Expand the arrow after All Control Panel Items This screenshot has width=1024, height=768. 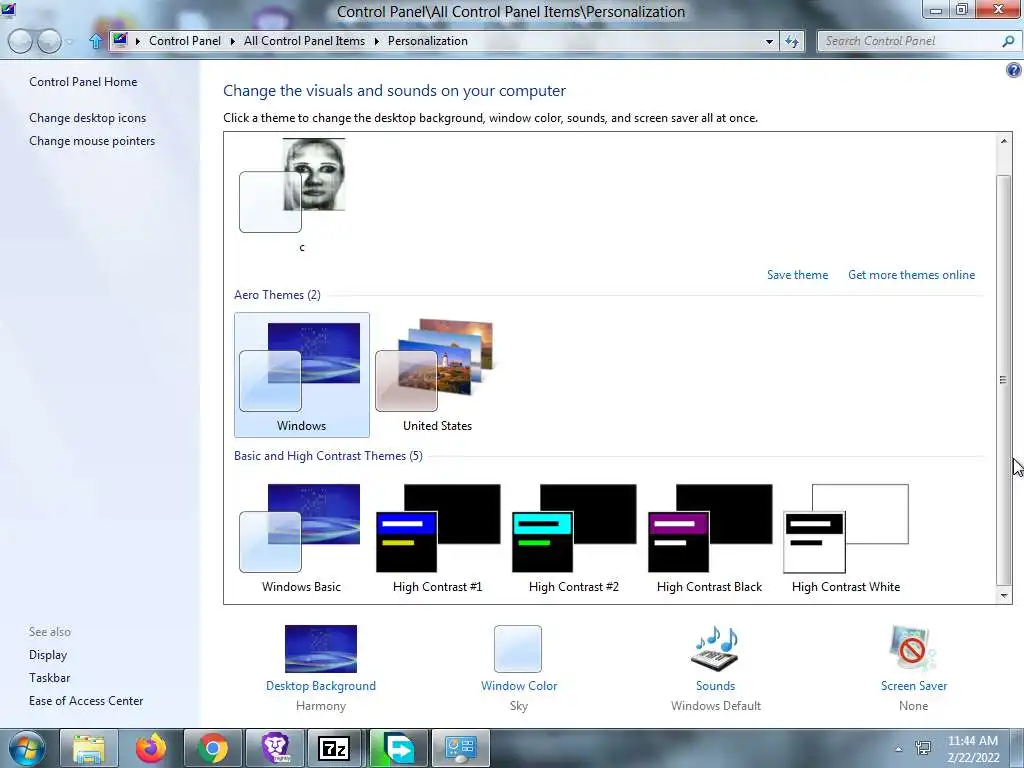click(377, 41)
